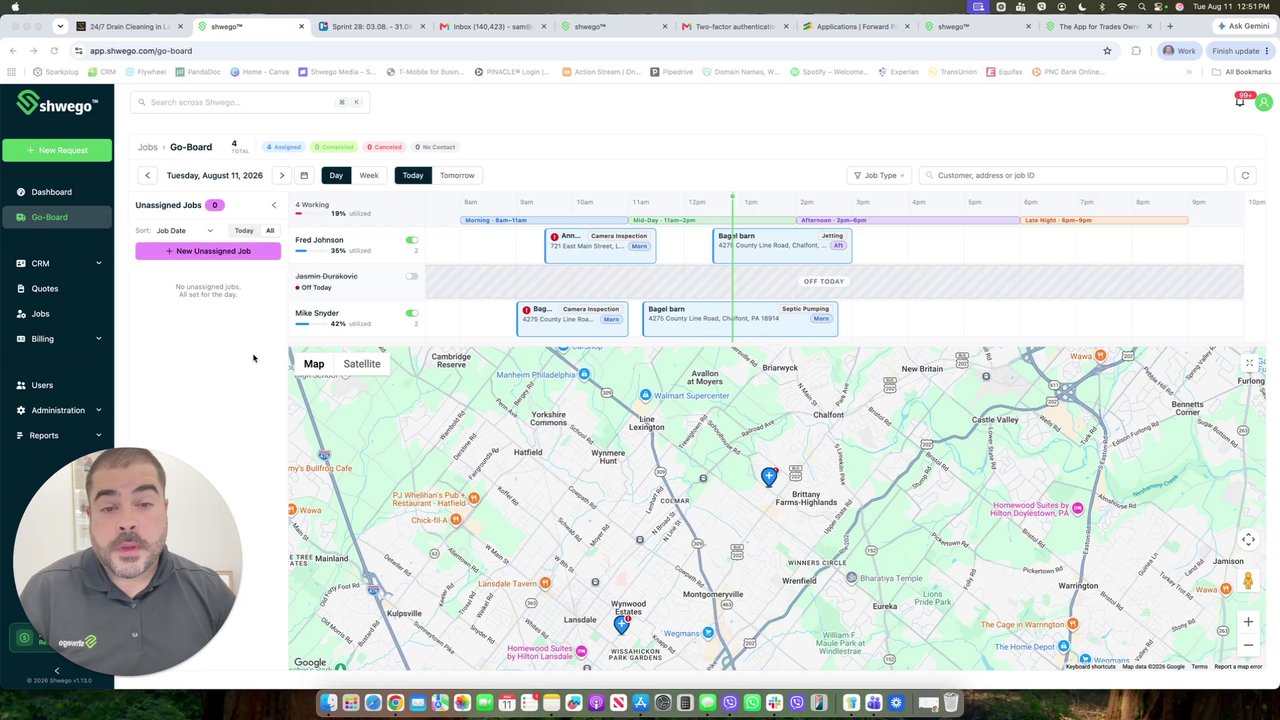Image resolution: width=1280 pixels, height=720 pixels.
Task: Open Mike Snyder's Septic Pumping job card
Action: 740,319
